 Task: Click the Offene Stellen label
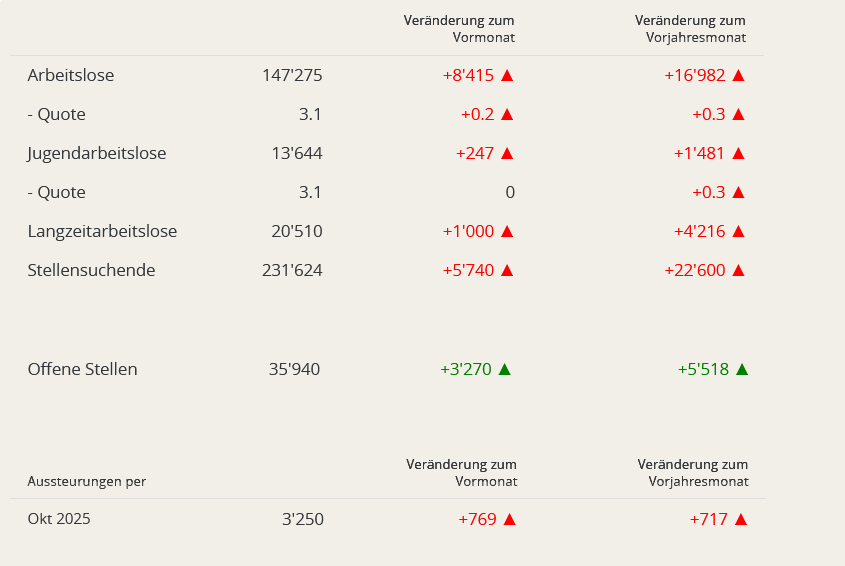[82, 369]
